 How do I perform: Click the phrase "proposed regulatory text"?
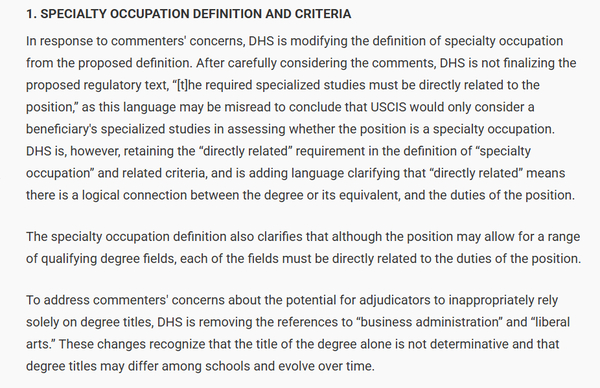[97, 85]
